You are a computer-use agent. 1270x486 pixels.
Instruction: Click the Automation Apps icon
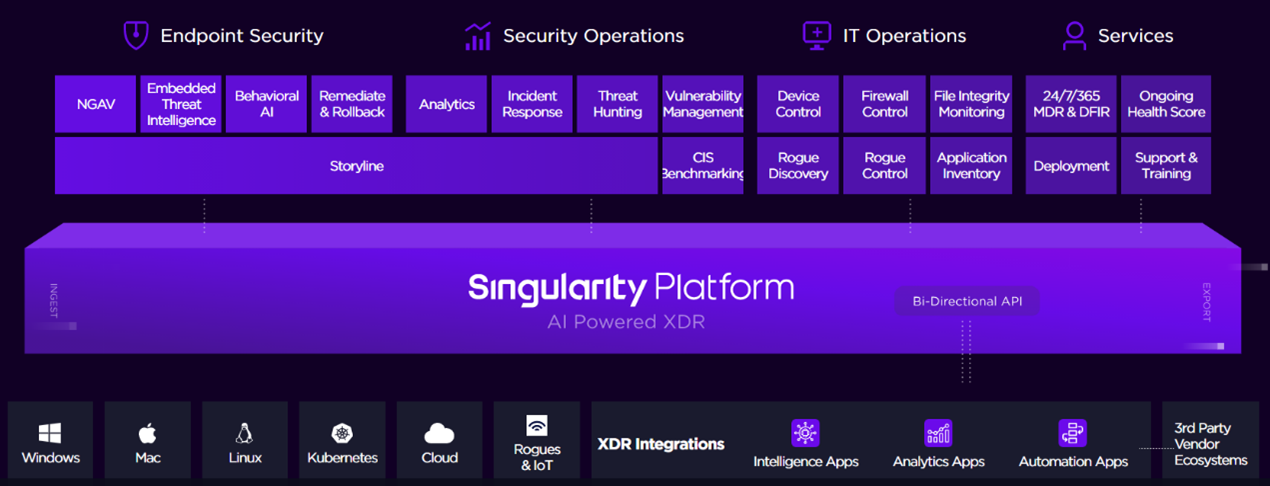(1072, 433)
